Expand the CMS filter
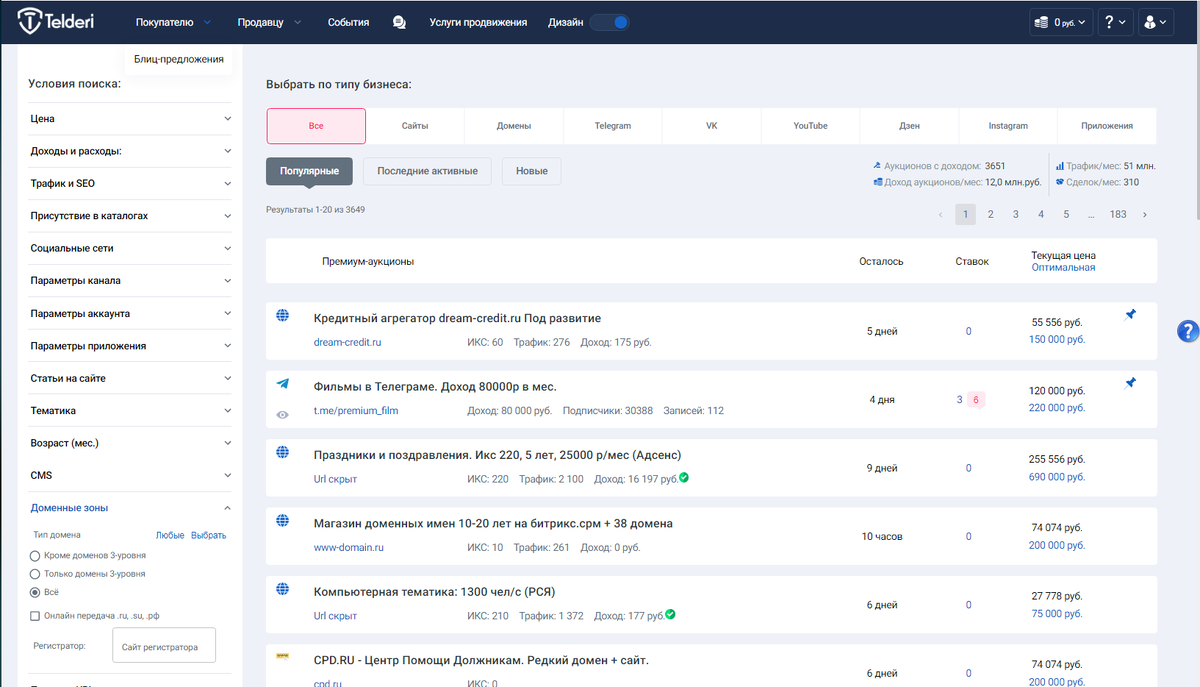 [x=130, y=475]
